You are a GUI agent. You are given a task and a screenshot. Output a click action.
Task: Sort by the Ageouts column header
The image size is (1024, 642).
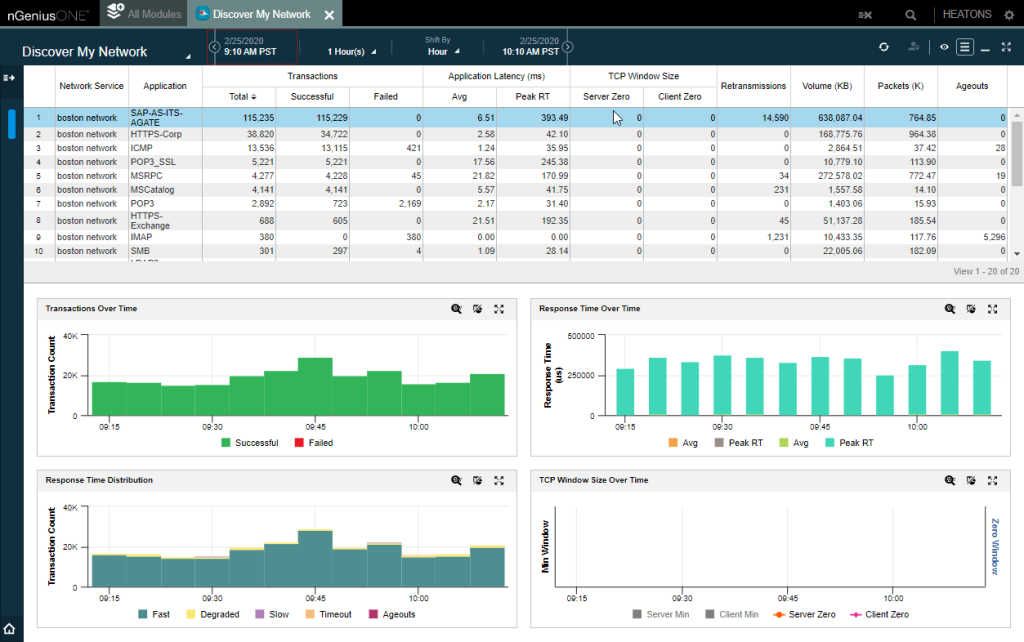click(x=972, y=86)
